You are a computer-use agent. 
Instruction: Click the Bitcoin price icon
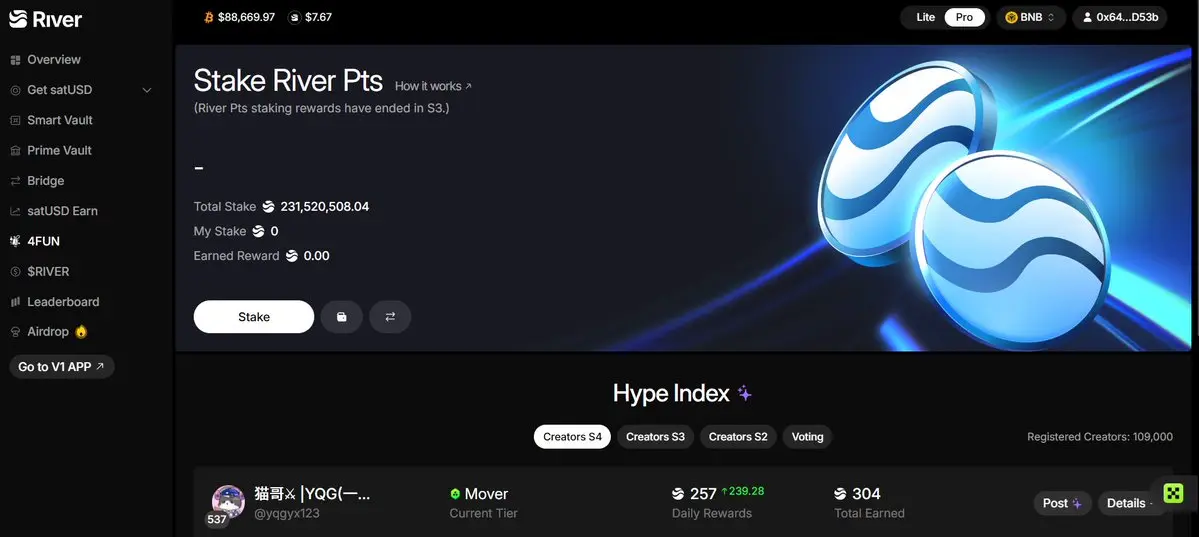[x=209, y=17]
